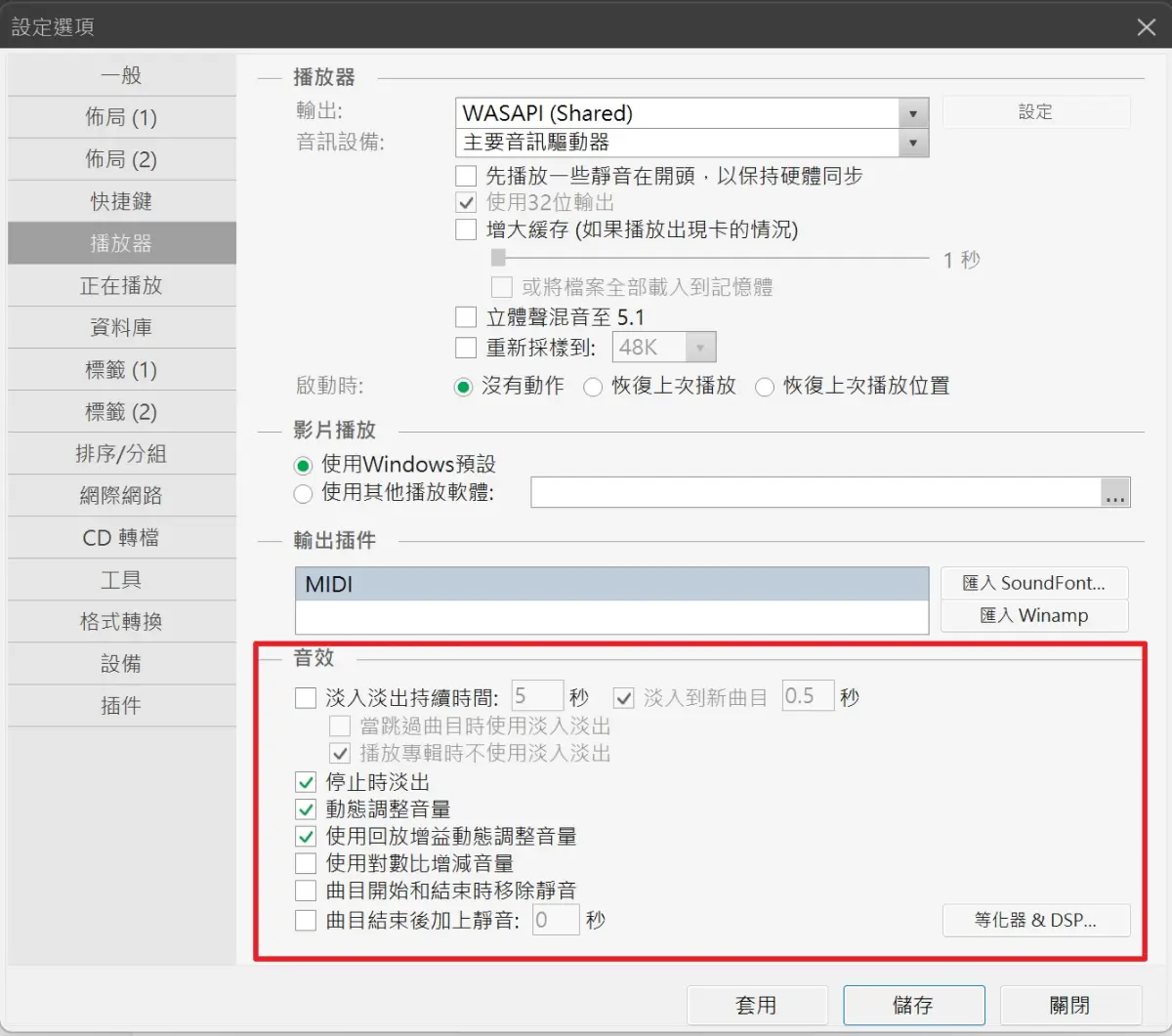
Task: Switch to 佈局 (1) category
Action: [x=122, y=117]
